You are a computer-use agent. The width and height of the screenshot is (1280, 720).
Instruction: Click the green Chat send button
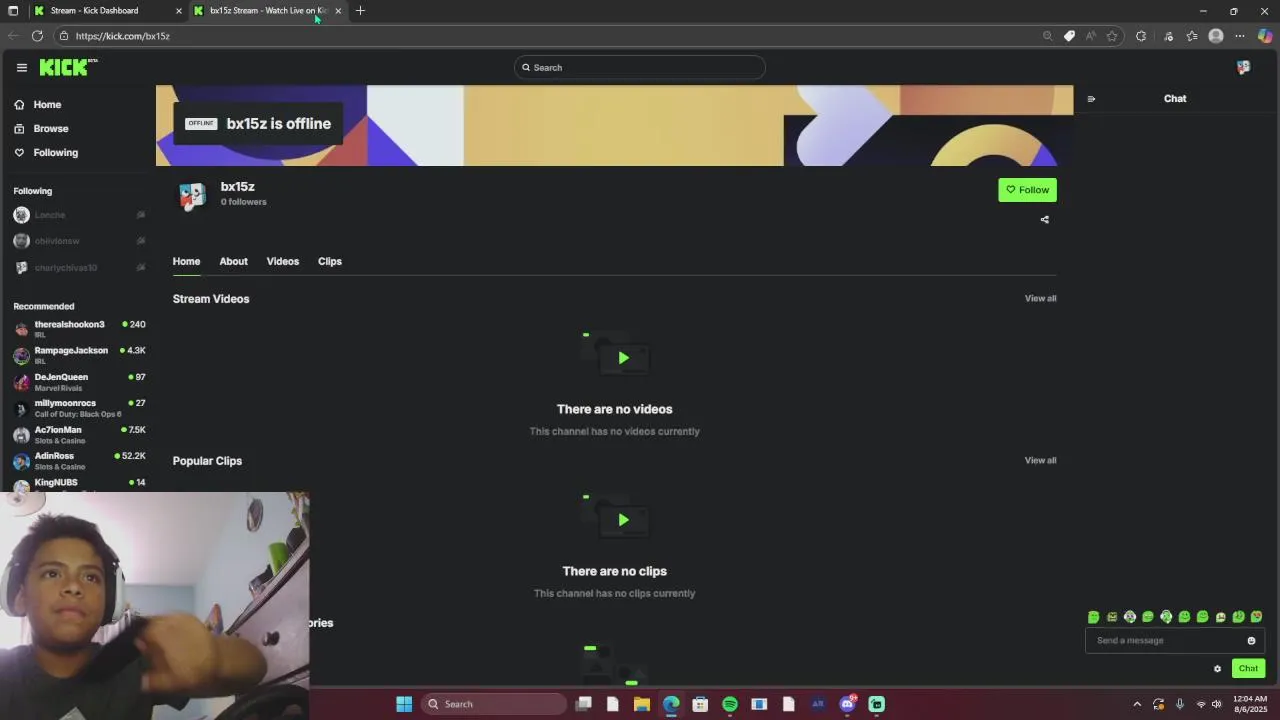tap(1248, 669)
